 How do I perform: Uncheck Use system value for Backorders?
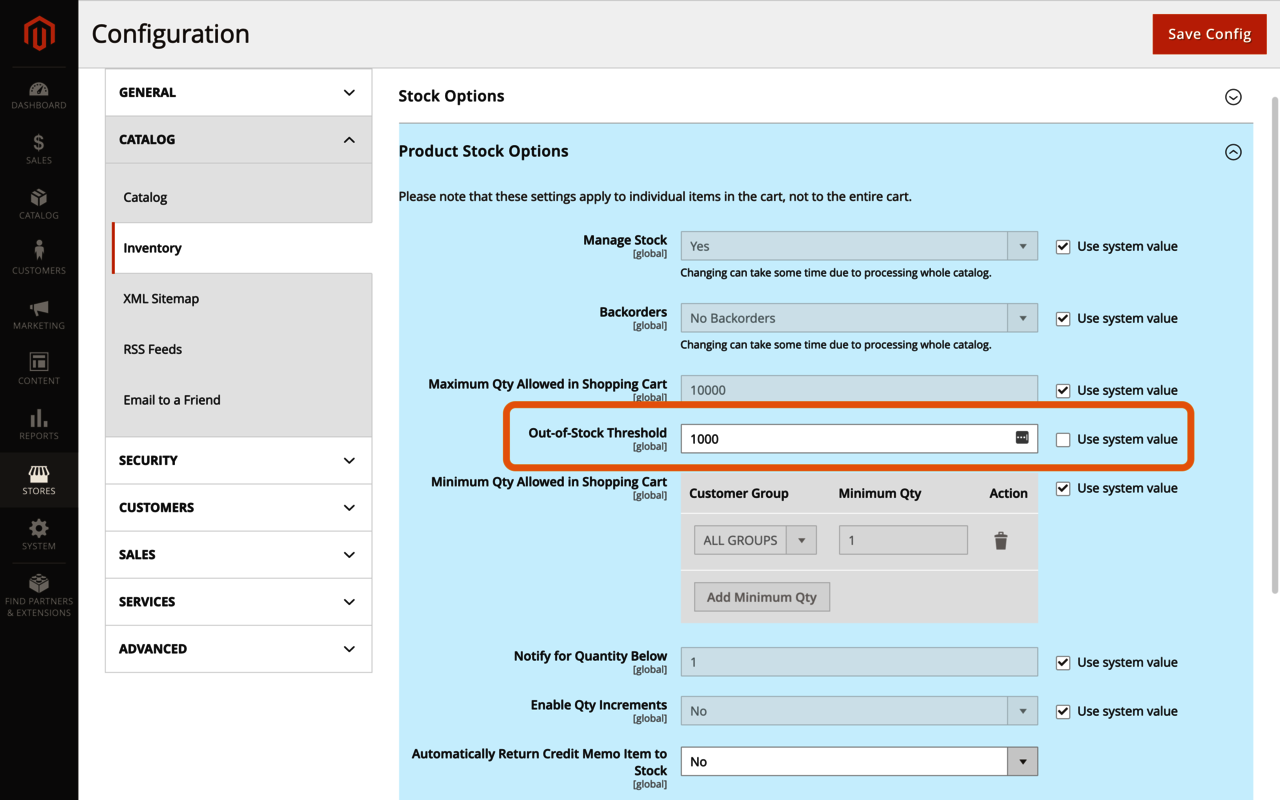1063,319
